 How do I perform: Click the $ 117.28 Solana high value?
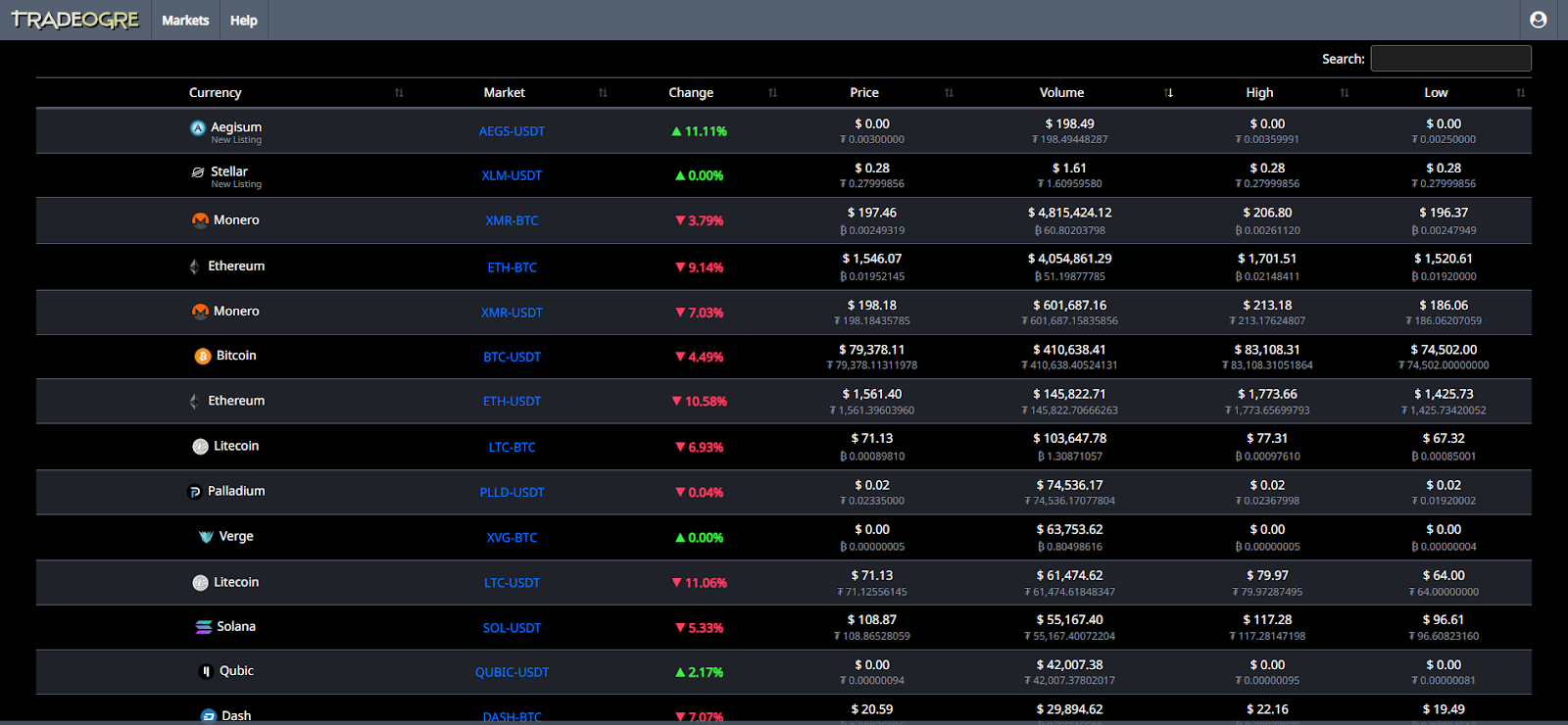point(1267,620)
